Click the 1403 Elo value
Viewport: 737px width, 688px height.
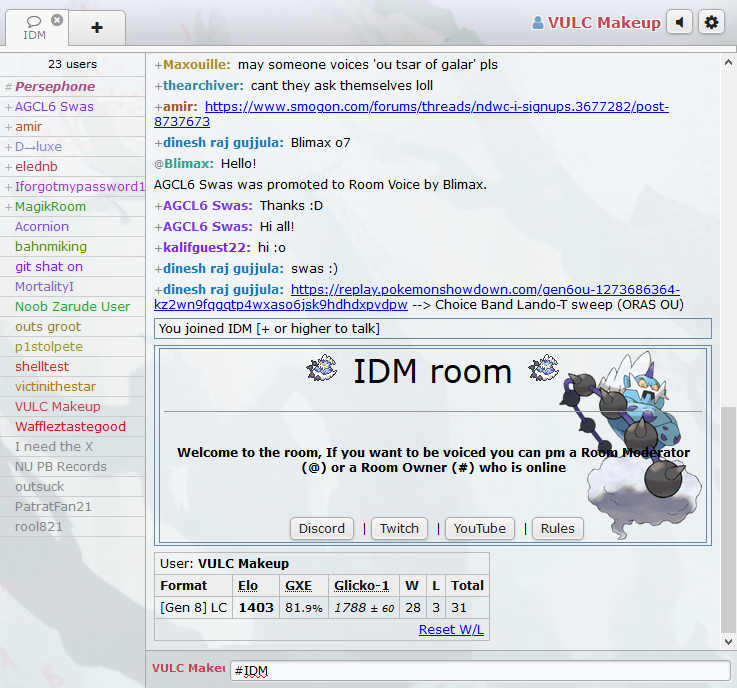tap(256, 608)
